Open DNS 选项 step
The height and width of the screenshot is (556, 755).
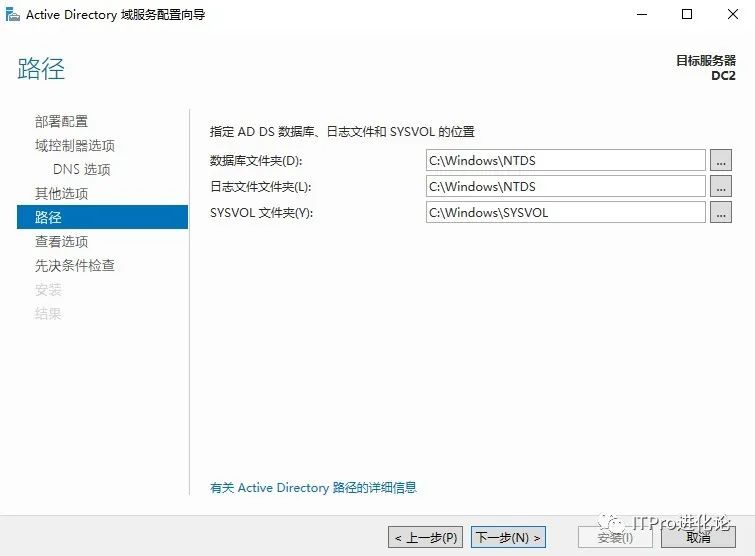tap(82, 169)
